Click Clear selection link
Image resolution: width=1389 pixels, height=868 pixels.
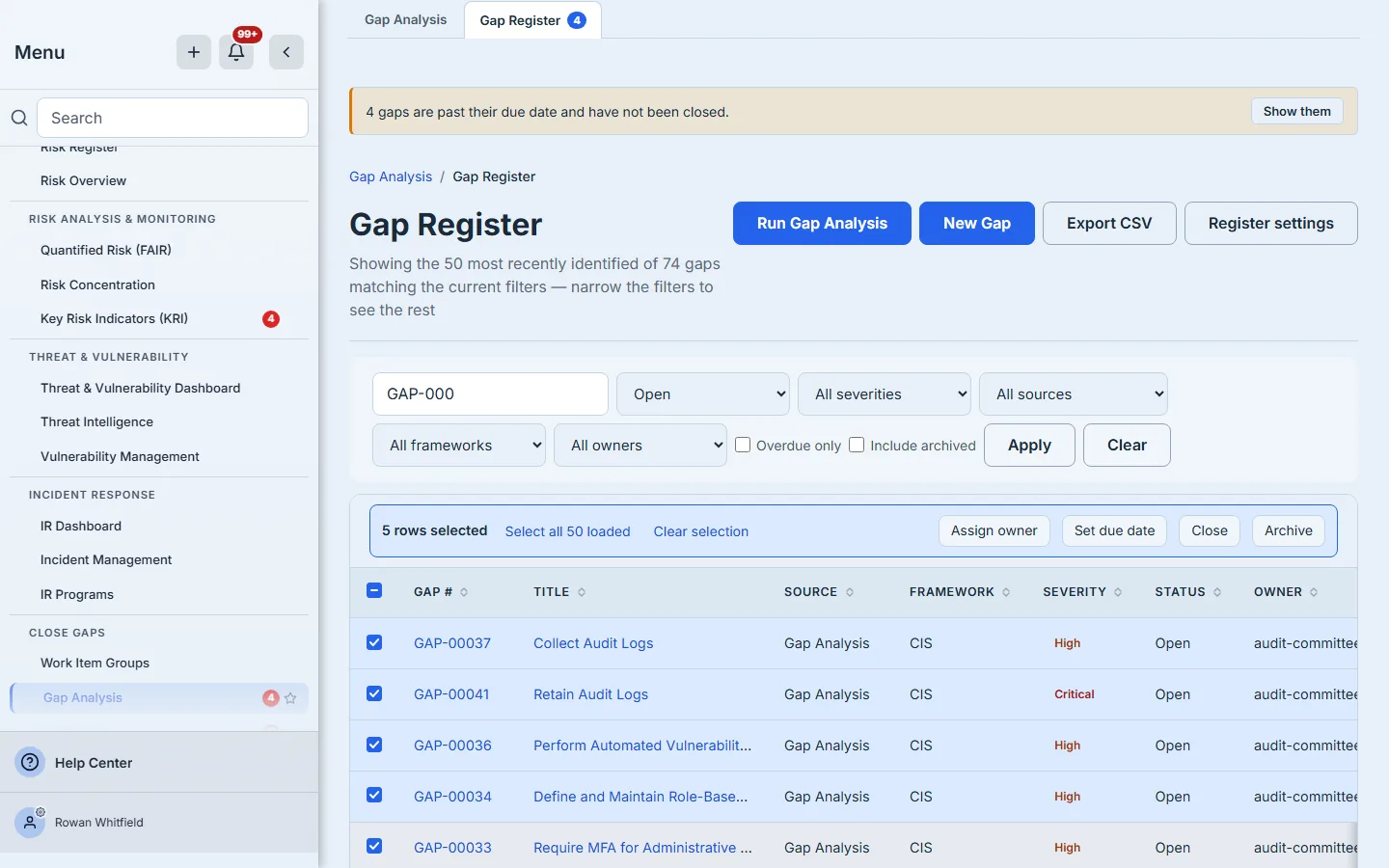click(701, 531)
